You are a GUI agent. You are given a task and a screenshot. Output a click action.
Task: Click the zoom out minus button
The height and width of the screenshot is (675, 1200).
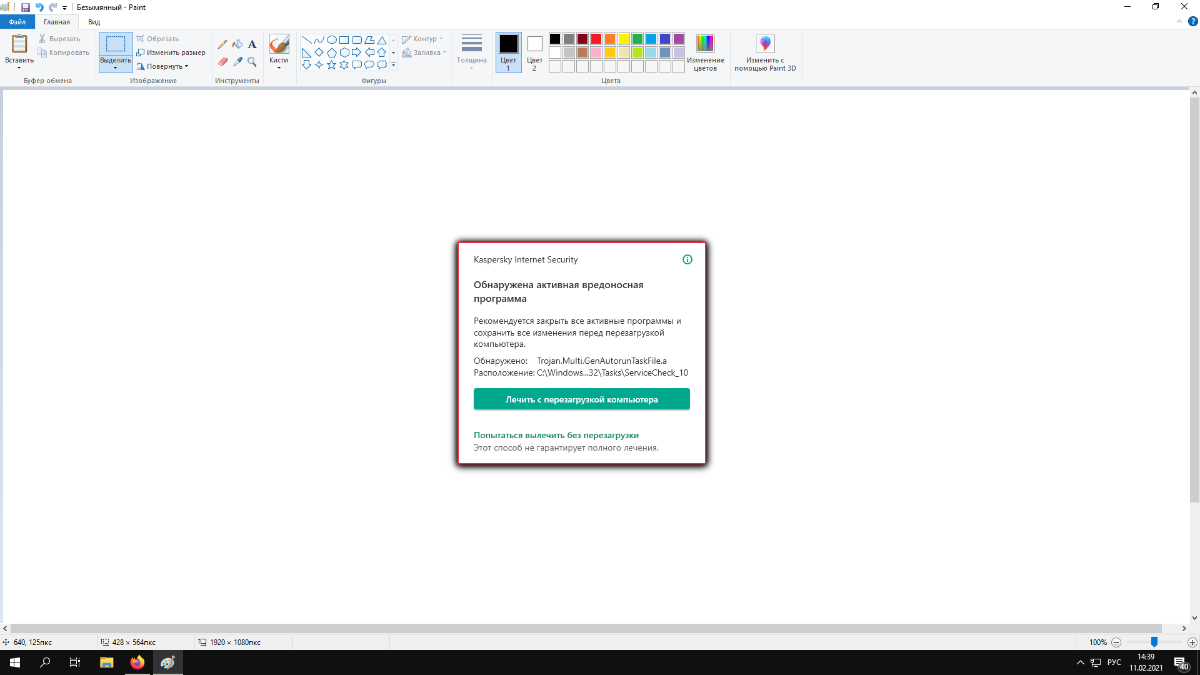tap(1117, 641)
